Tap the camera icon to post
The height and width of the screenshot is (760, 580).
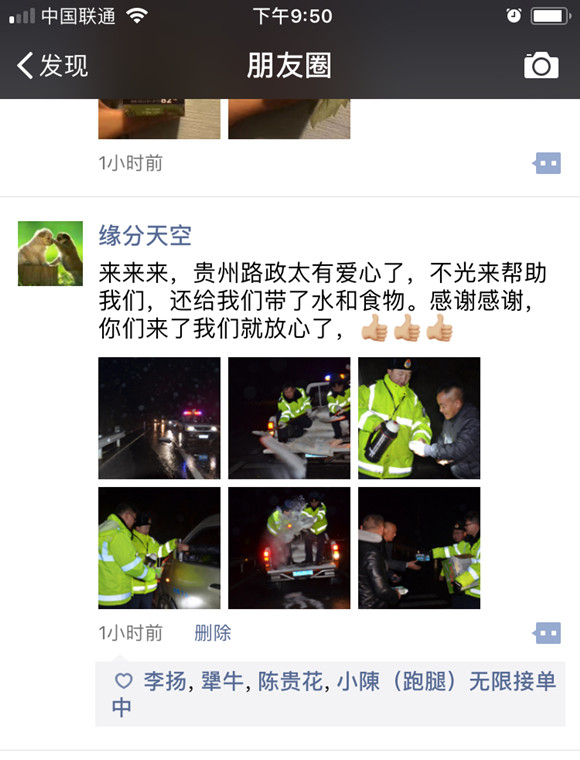pyautogui.click(x=541, y=65)
